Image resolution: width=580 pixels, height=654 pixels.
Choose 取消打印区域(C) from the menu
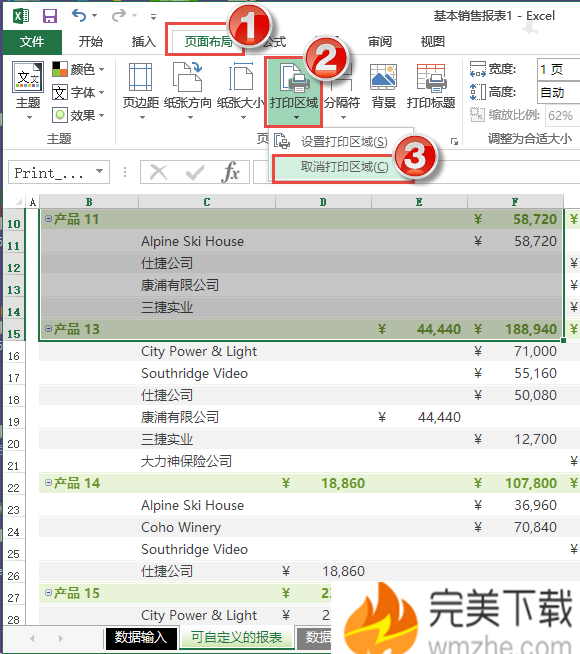(x=342, y=168)
